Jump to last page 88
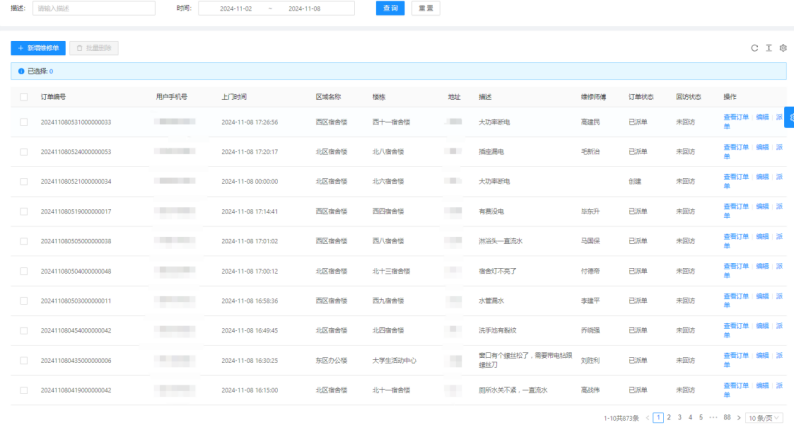The height and width of the screenshot is (425, 794). click(x=727, y=417)
